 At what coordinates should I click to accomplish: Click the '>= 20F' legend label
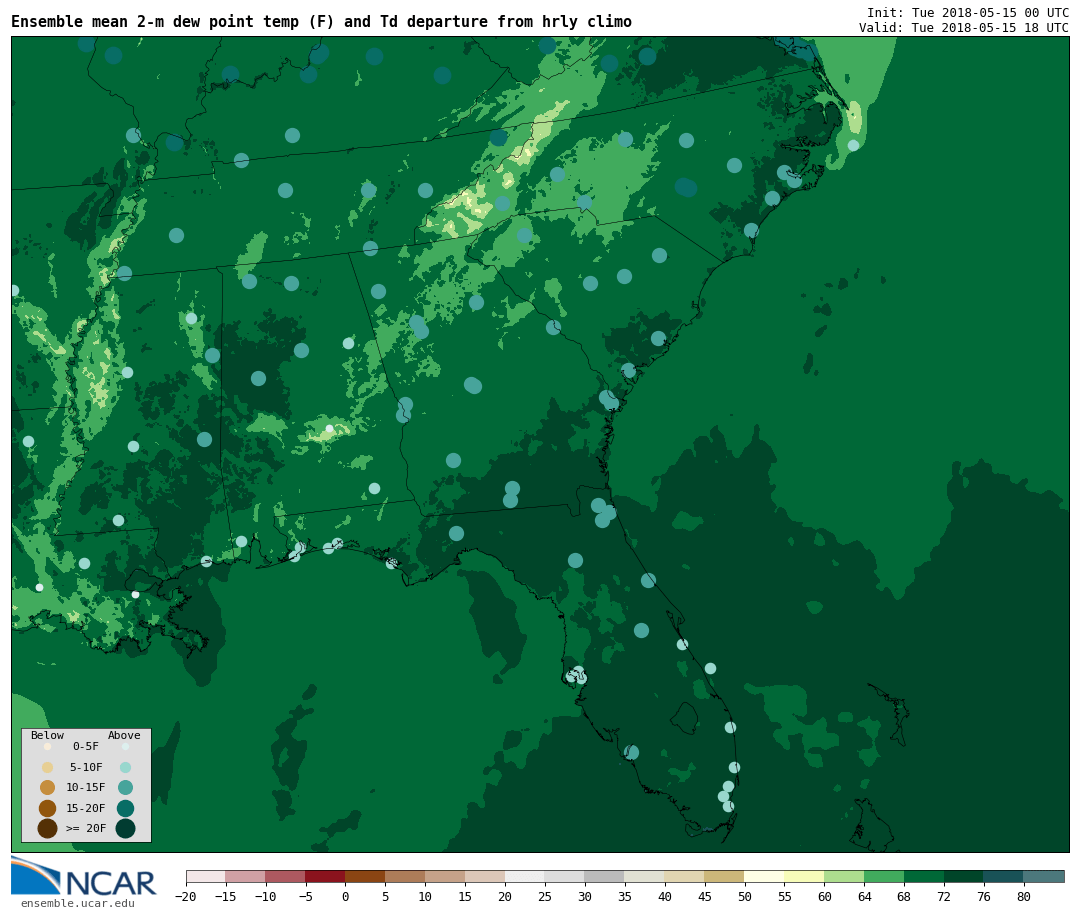click(x=86, y=828)
